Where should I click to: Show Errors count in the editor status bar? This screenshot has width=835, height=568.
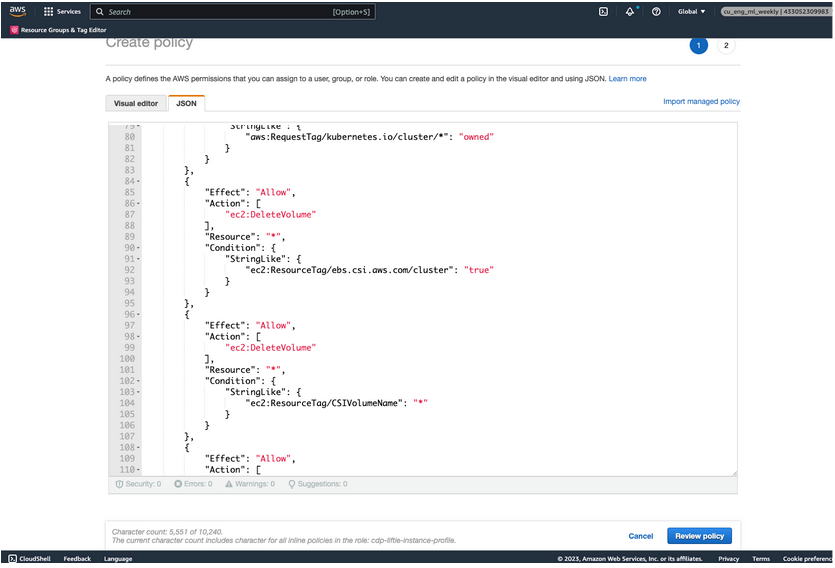192,484
